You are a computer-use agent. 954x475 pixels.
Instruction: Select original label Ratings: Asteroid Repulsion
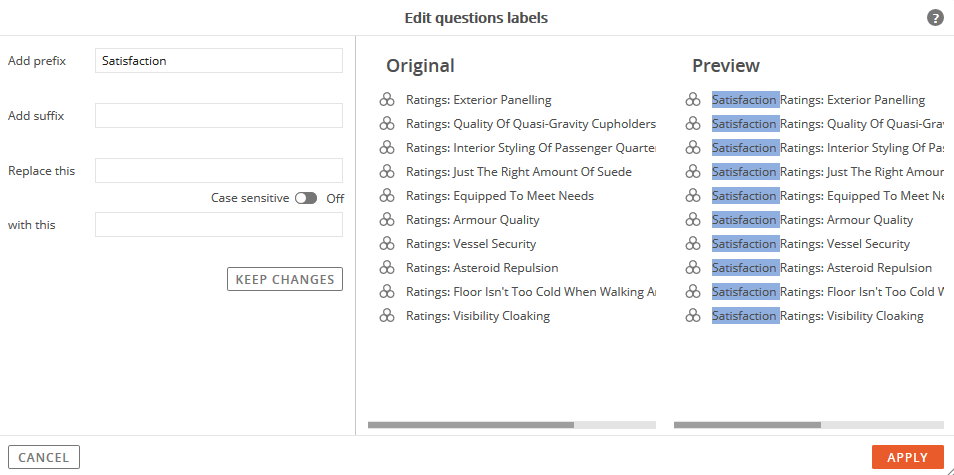(x=482, y=268)
